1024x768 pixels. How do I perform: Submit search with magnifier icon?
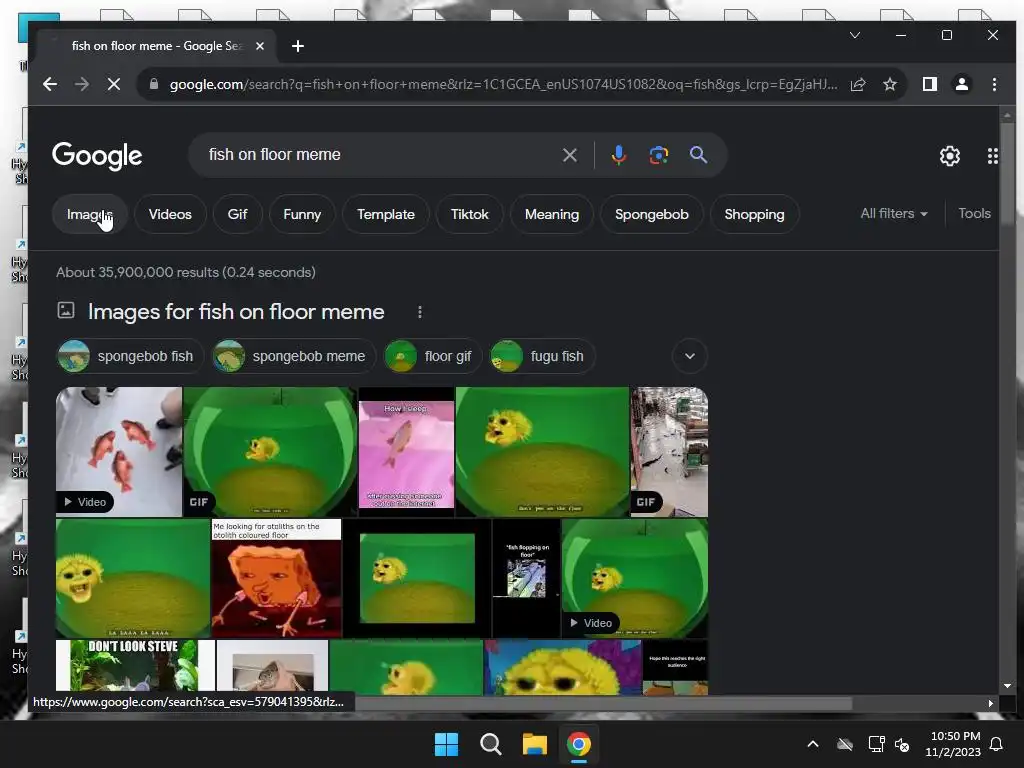tap(698, 155)
